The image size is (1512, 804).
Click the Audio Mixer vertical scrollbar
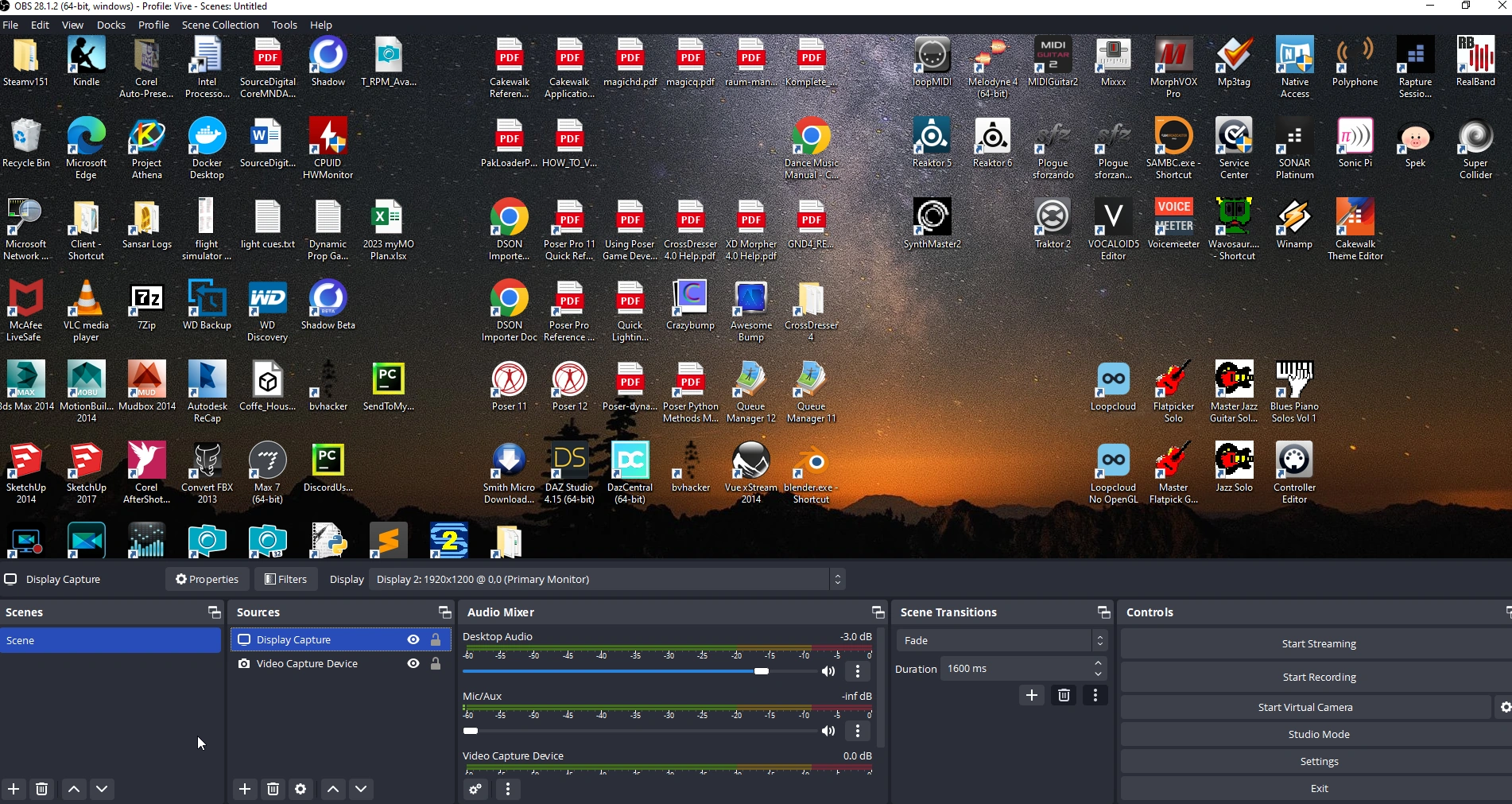point(880,688)
